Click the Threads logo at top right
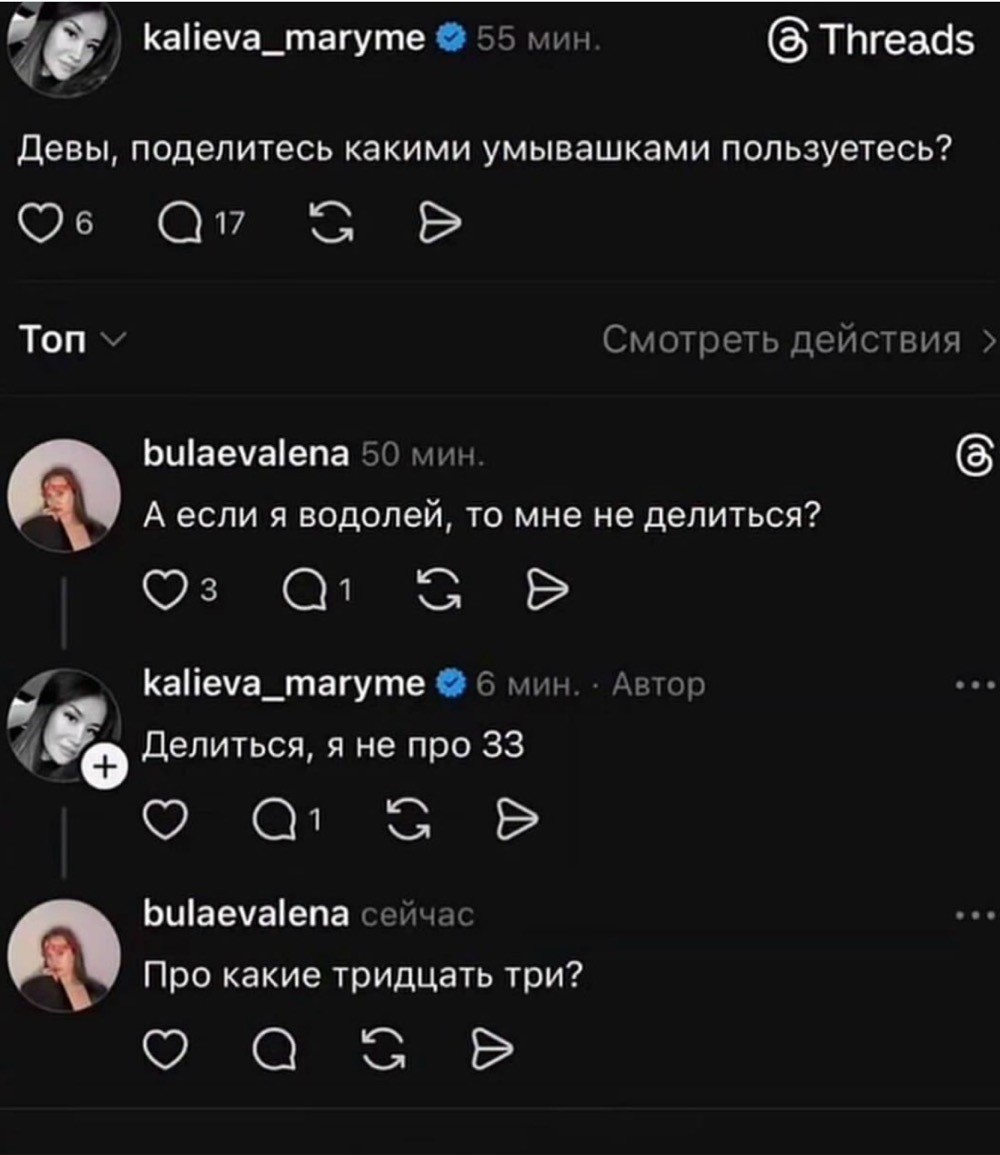 tap(868, 40)
